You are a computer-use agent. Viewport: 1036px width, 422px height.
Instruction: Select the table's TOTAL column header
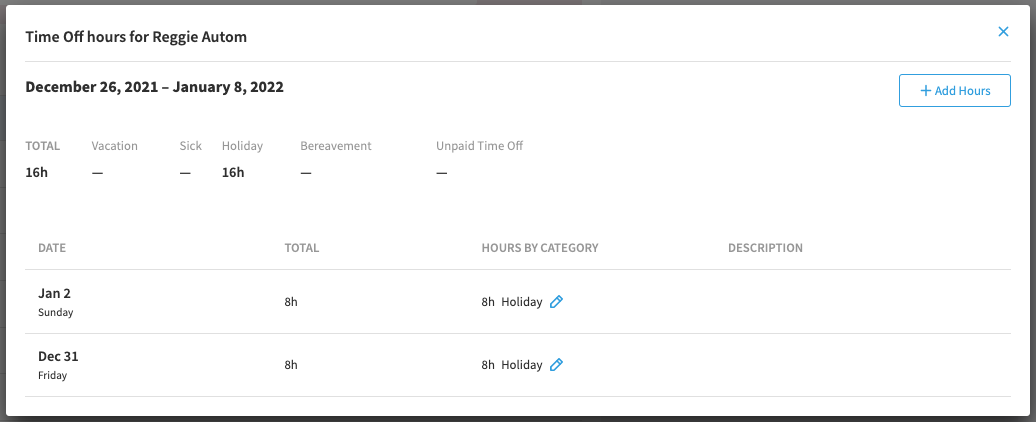click(301, 248)
